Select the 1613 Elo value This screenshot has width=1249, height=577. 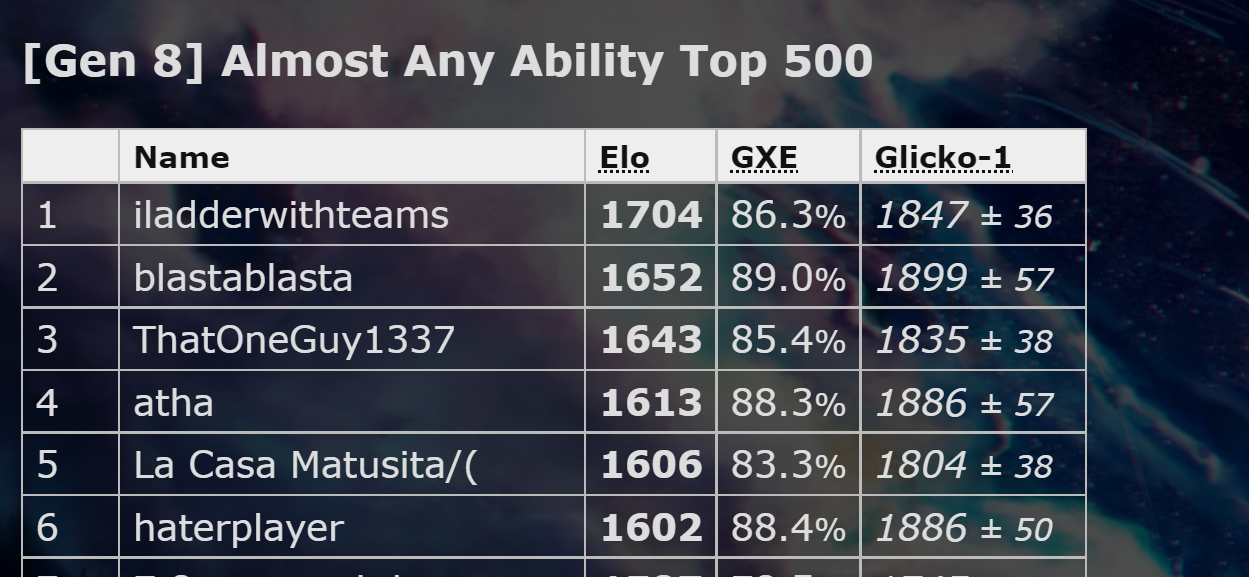[651, 403]
